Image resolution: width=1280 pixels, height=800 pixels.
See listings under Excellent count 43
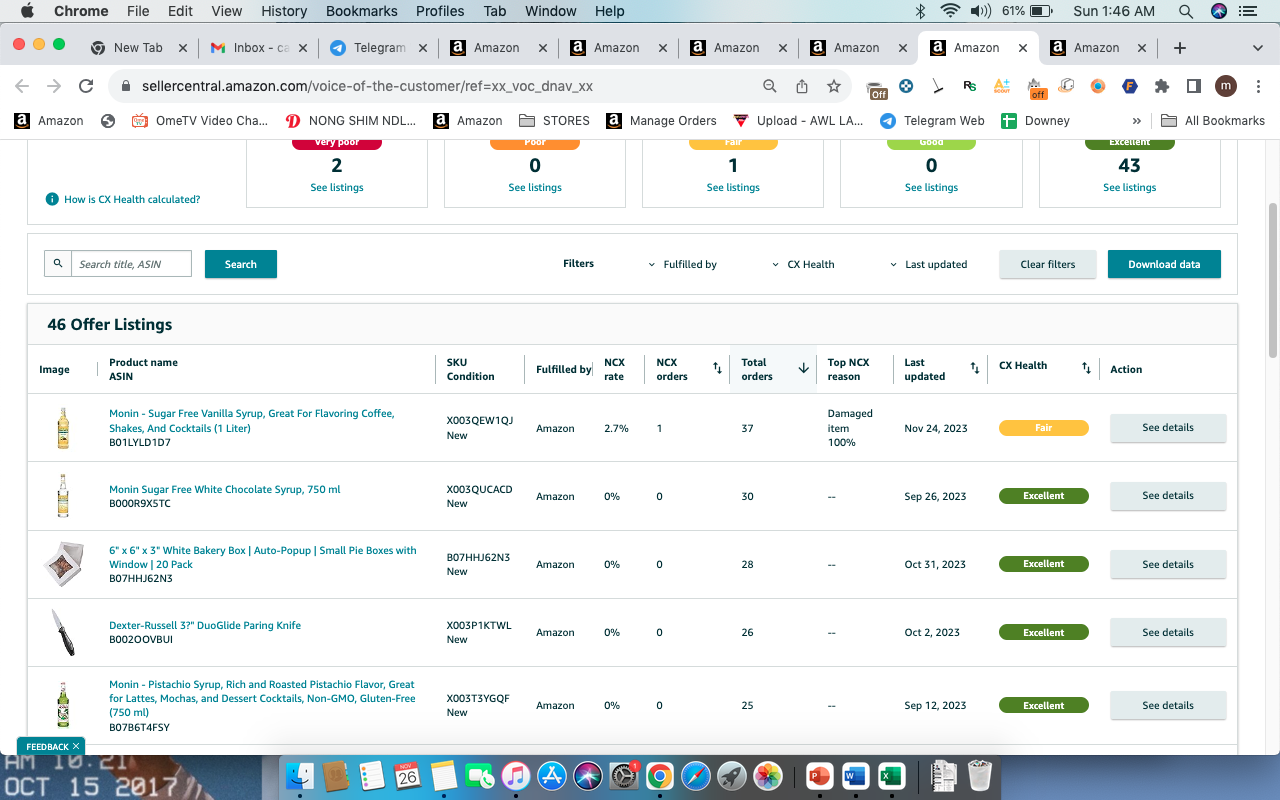coord(1130,188)
